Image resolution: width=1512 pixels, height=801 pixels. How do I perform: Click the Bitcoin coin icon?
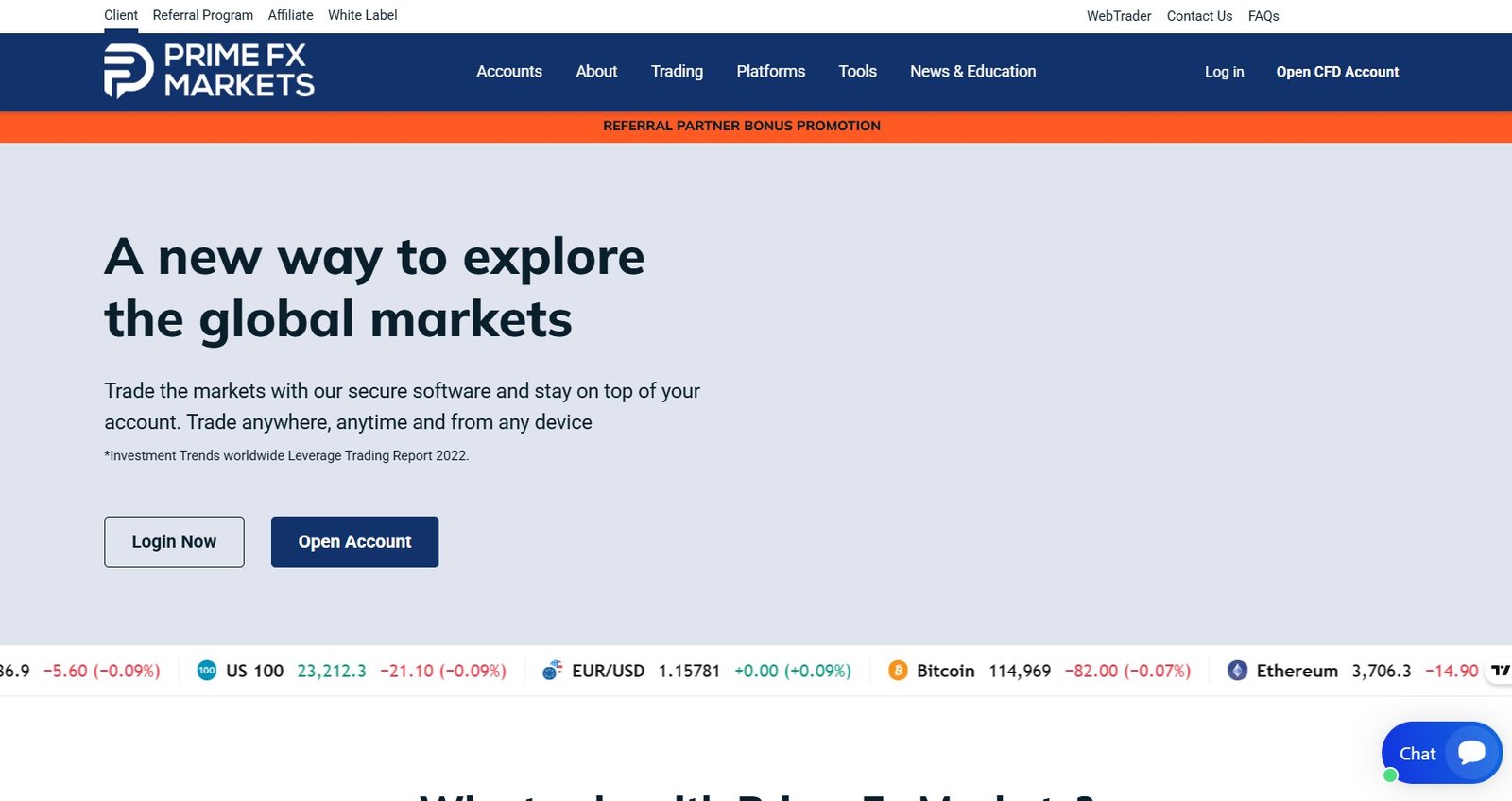coord(898,671)
